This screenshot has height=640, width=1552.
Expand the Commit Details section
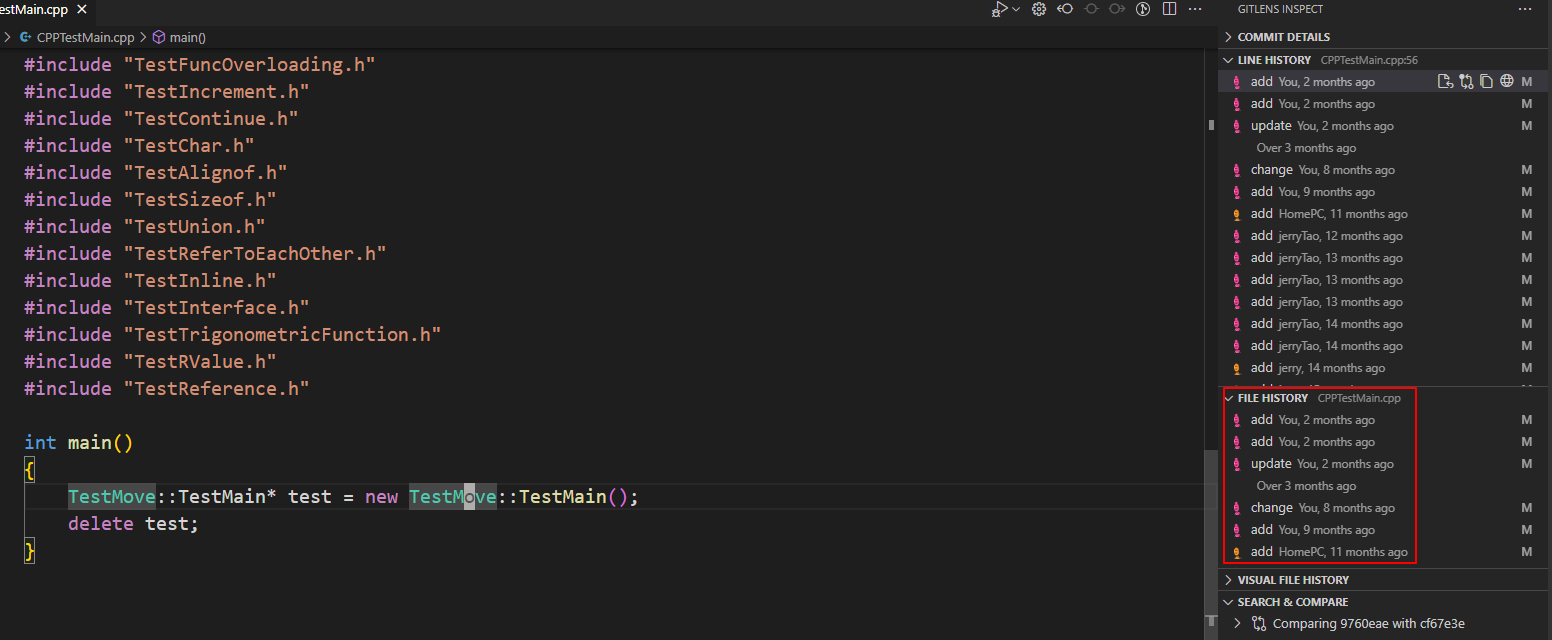tap(1228, 36)
